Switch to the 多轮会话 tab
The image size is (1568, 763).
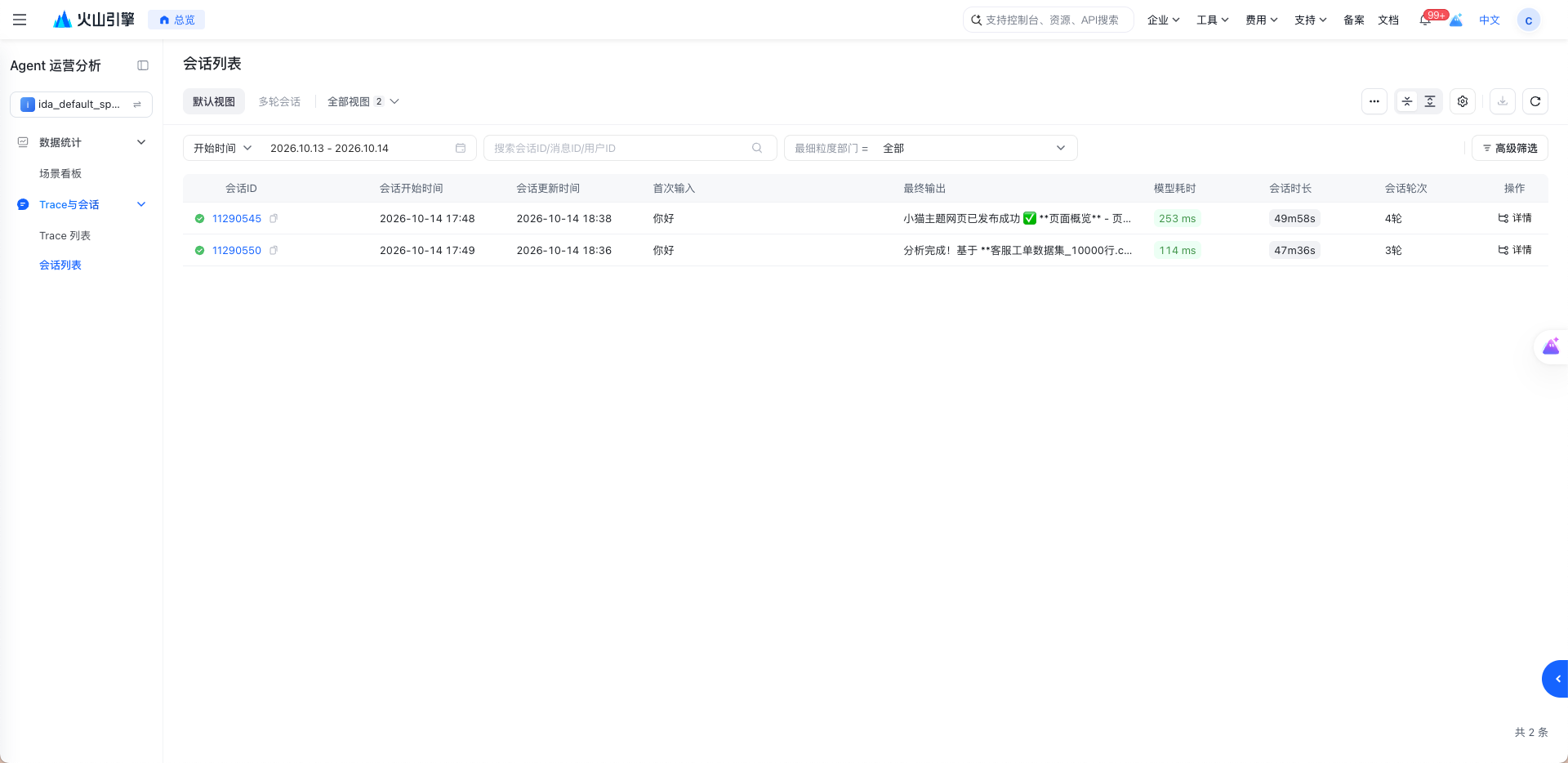[x=279, y=101]
